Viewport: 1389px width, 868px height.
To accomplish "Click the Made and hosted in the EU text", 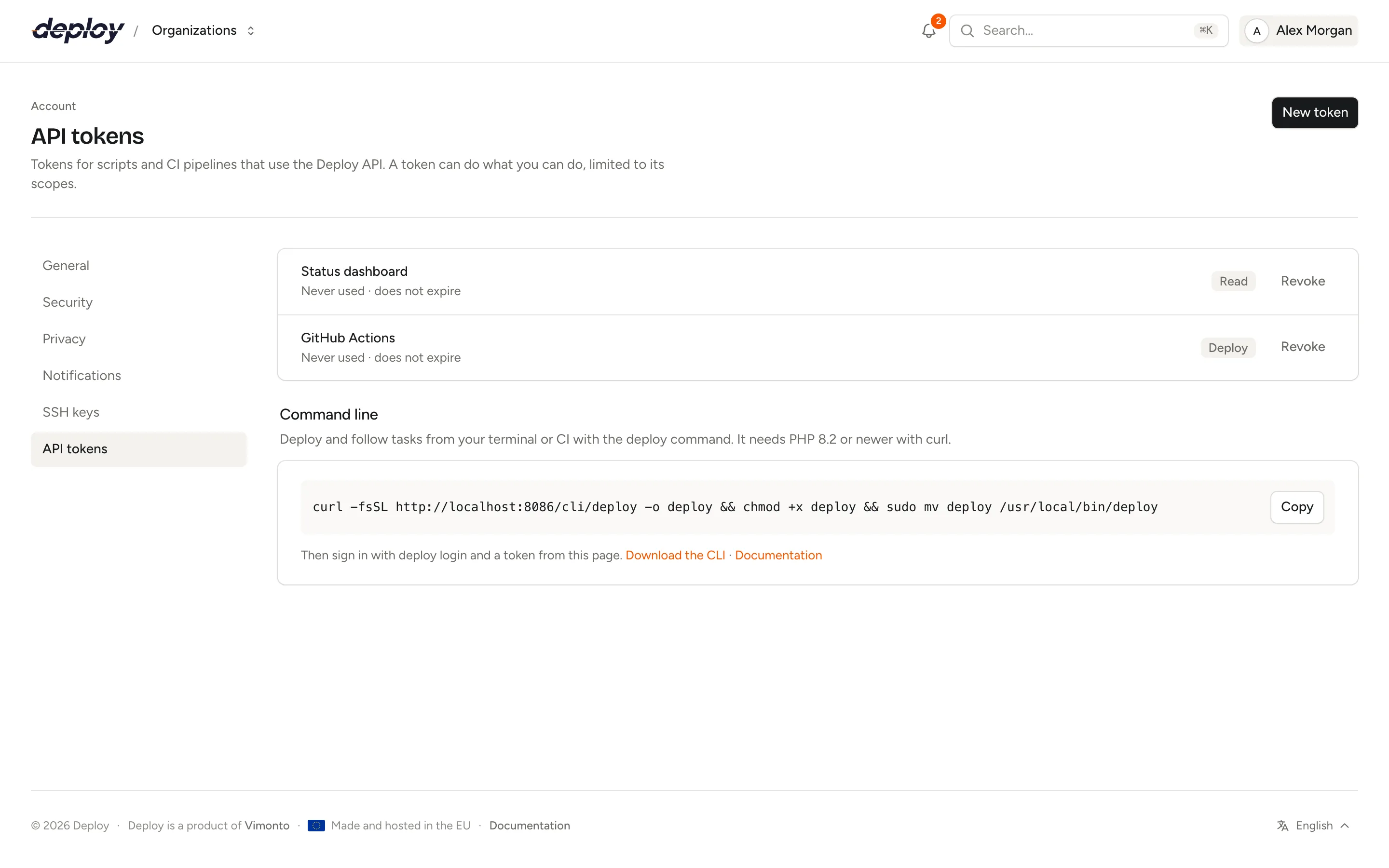I will 401,826.
